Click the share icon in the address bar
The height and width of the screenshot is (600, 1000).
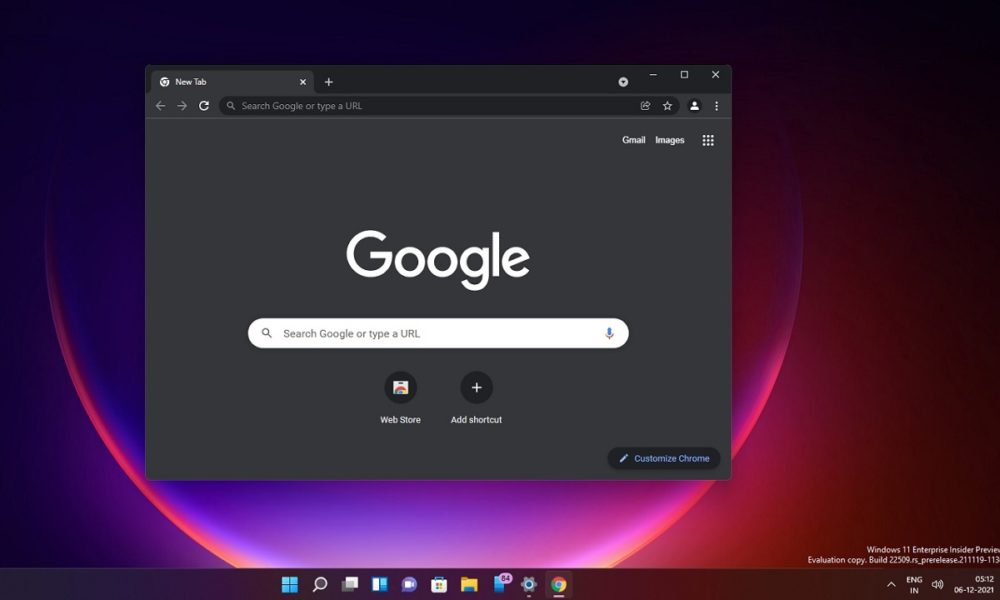646,105
